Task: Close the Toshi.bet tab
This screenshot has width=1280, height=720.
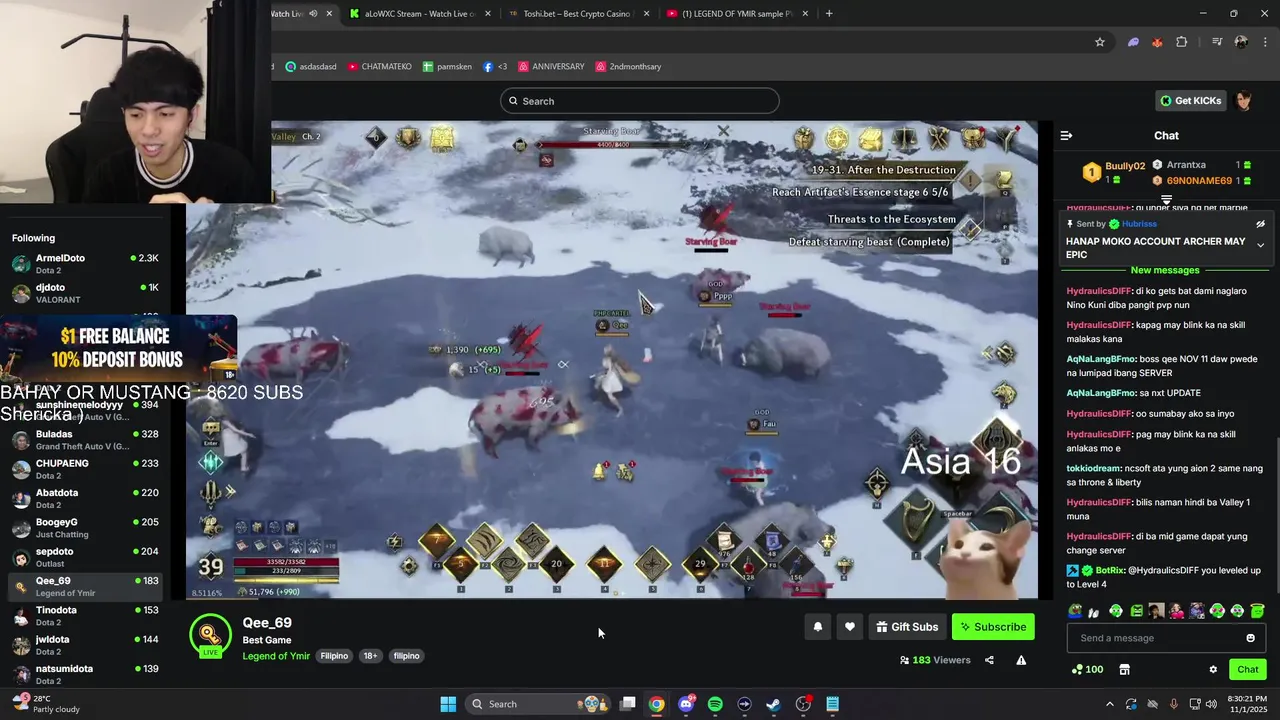Action: tap(646, 13)
